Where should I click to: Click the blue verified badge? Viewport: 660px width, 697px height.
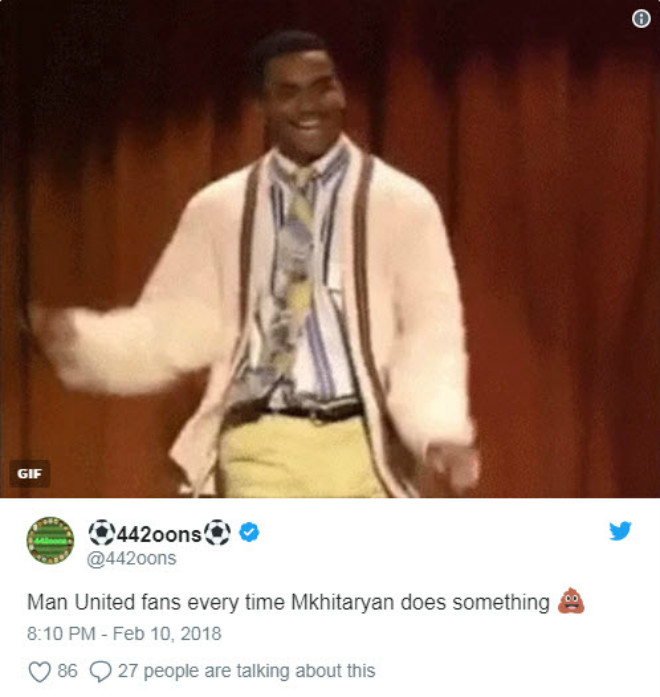pyautogui.click(x=249, y=532)
